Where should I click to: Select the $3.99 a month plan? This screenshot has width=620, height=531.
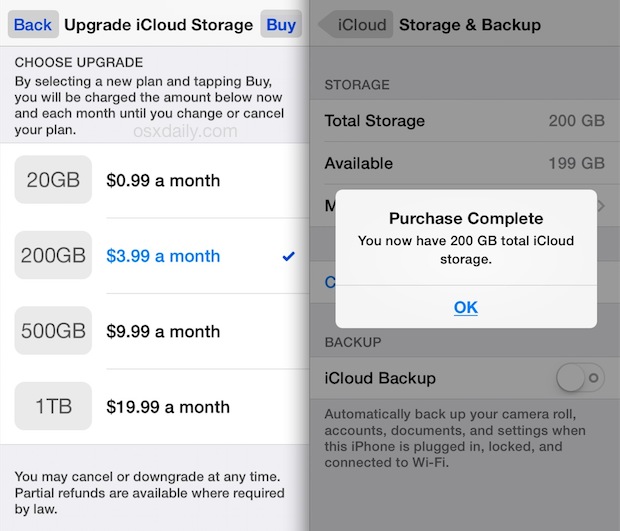[x=163, y=256]
